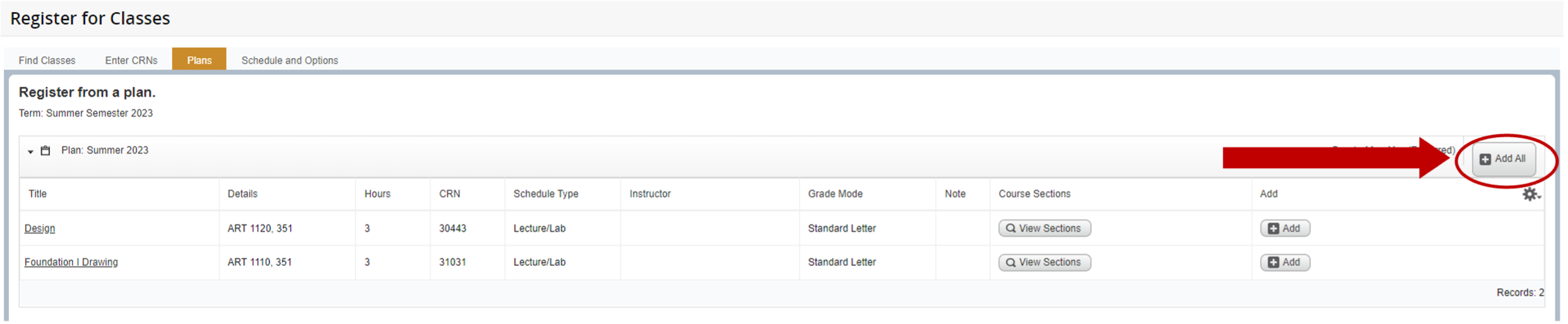Click the Grade Mode column header
The image size is (1568, 324).
(835, 194)
